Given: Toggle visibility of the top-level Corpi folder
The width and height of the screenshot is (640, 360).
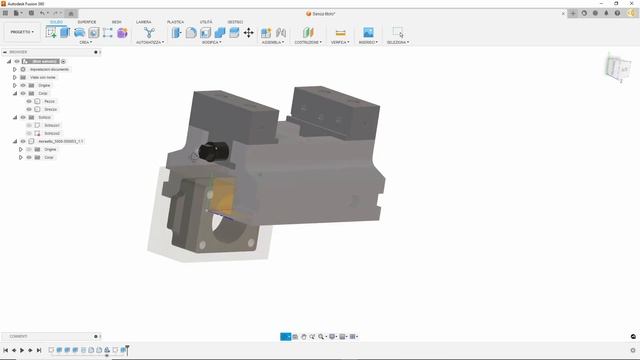Looking at the screenshot, I should tap(23, 93).
